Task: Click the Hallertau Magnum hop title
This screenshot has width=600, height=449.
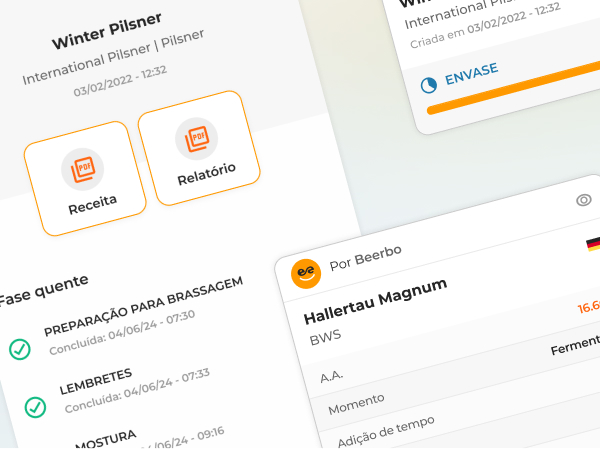Action: pos(375,298)
